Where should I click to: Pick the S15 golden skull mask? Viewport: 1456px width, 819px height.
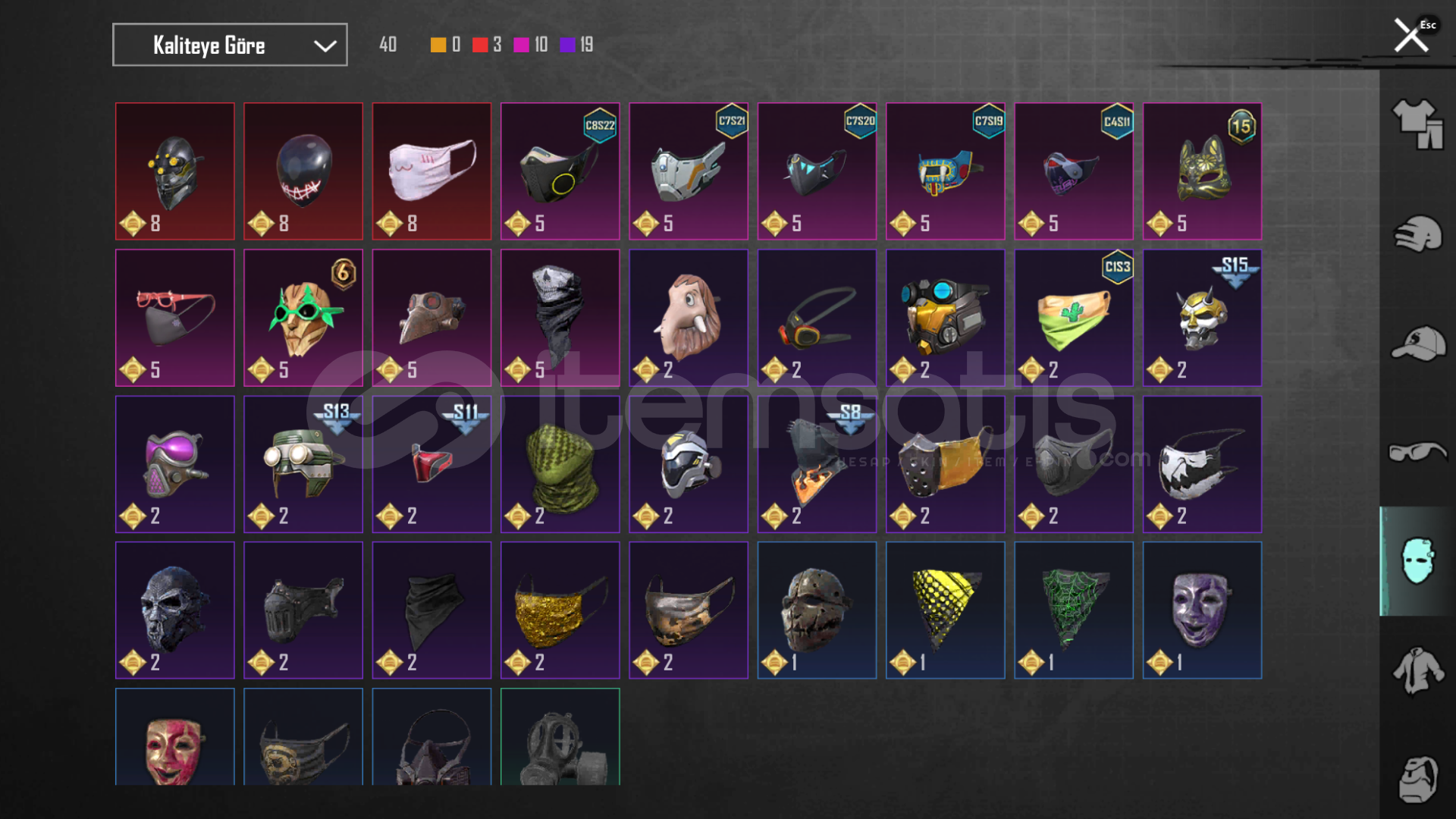tap(1202, 318)
